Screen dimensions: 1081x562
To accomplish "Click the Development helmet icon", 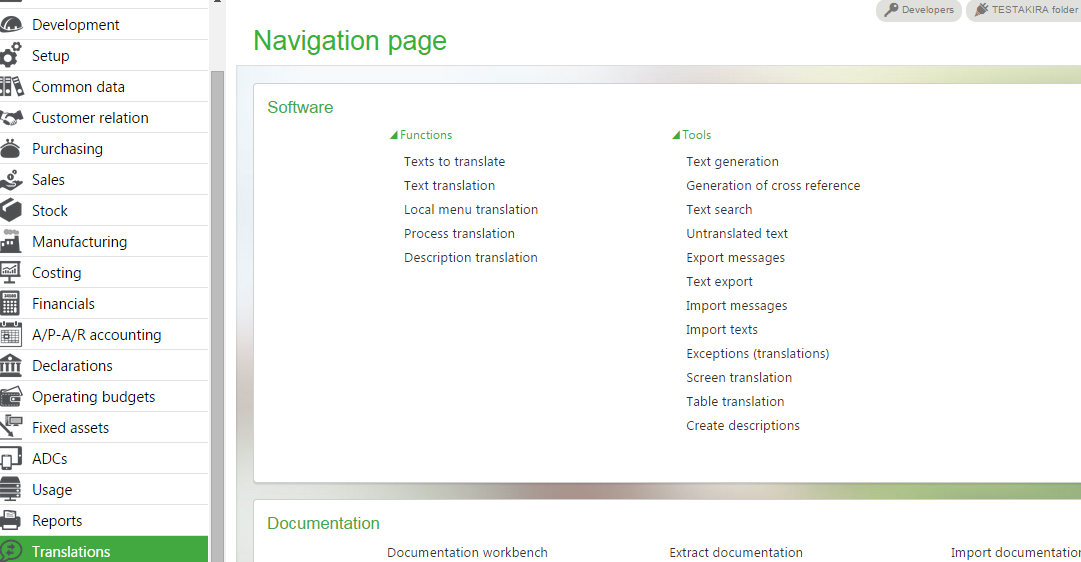I will tap(11, 25).
